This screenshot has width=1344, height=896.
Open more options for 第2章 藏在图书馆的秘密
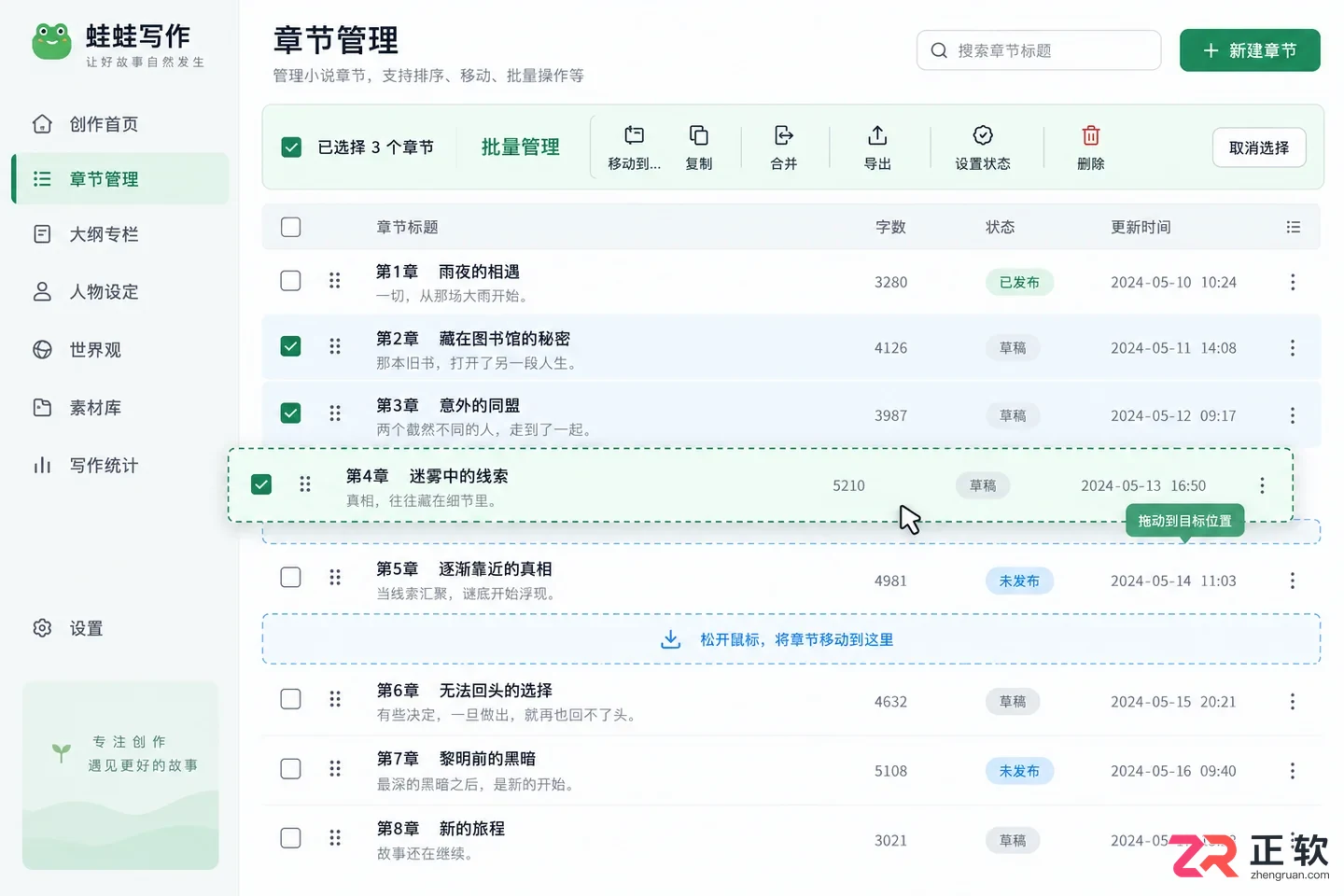(x=1293, y=348)
